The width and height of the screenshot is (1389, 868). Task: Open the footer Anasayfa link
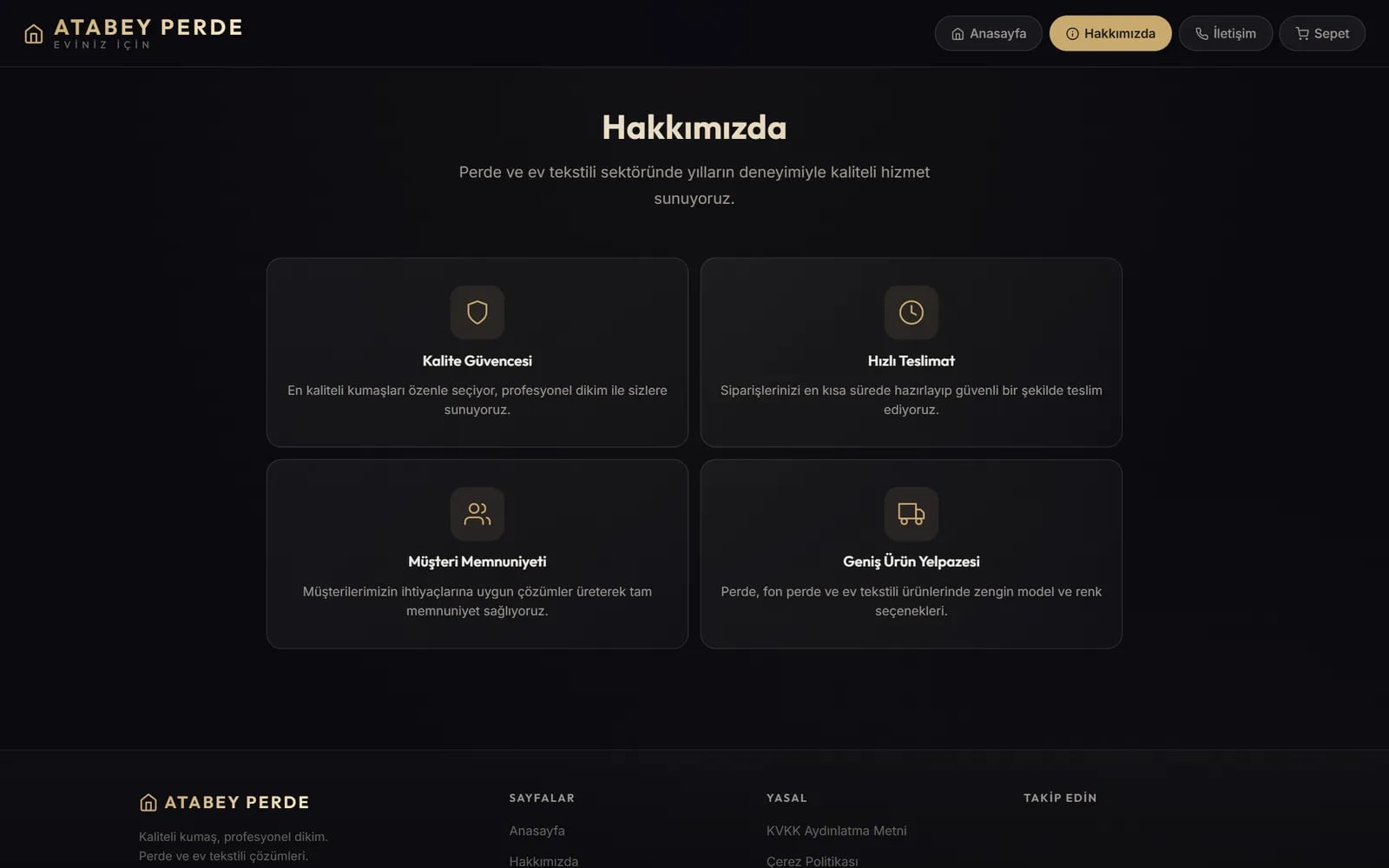(537, 831)
